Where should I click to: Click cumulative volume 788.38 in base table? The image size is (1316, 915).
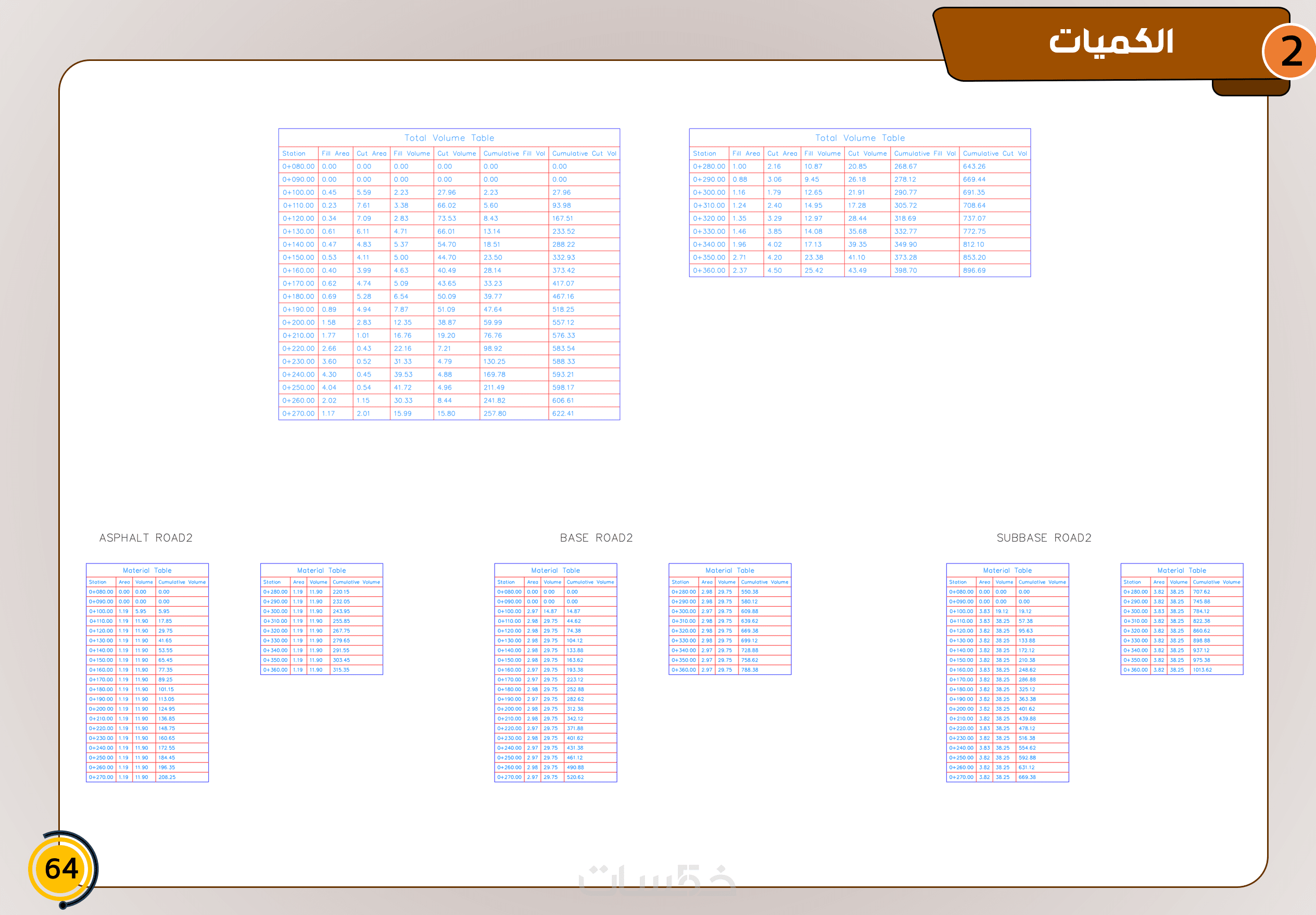[750, 670]
